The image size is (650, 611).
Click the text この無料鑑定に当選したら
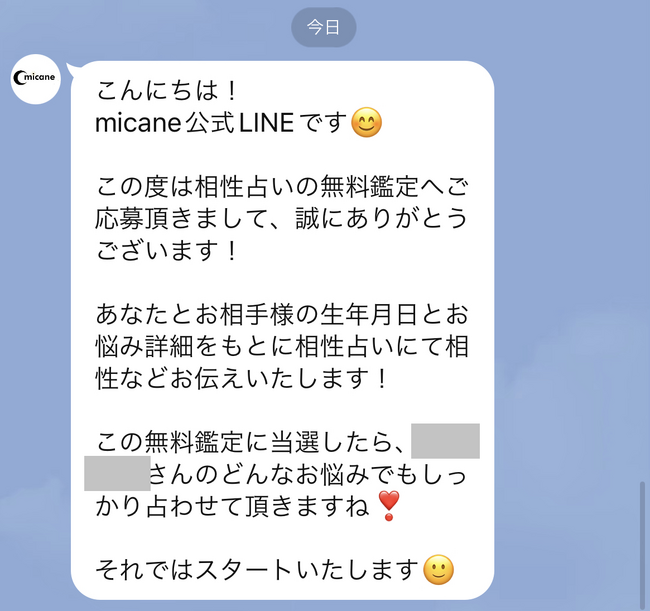coord(251,442)
